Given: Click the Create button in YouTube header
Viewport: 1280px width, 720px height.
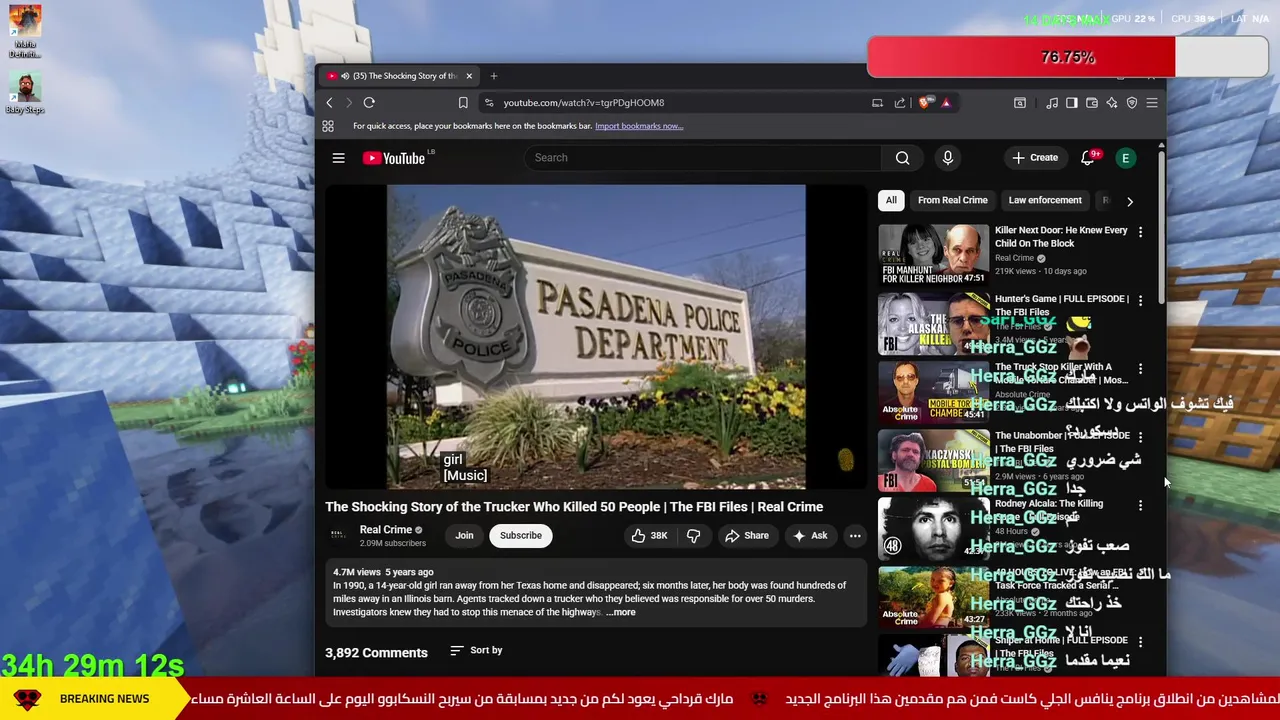Looking at the screenshot, I should pos(1035,158).
